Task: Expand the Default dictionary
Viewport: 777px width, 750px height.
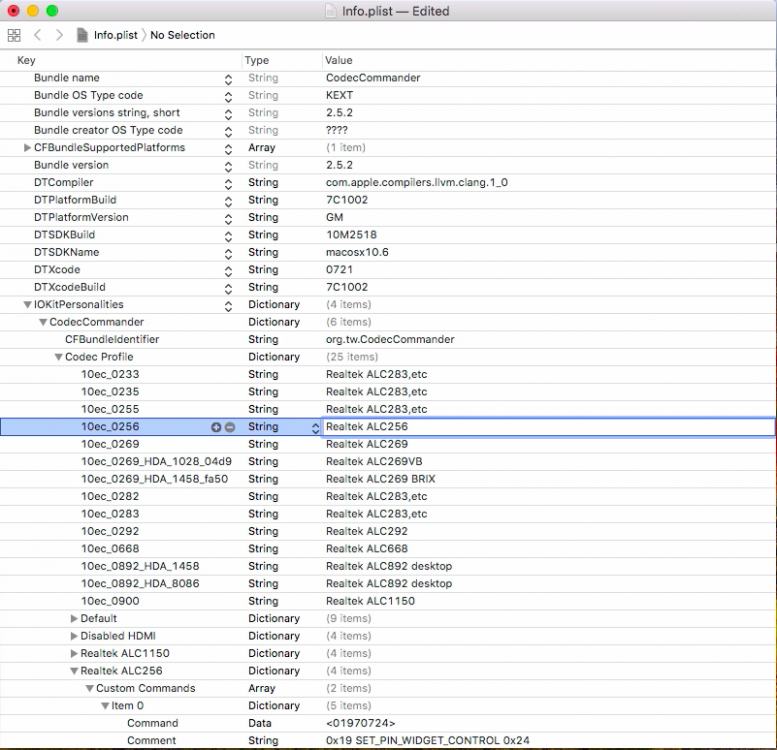Action: (x=74, y=618)
